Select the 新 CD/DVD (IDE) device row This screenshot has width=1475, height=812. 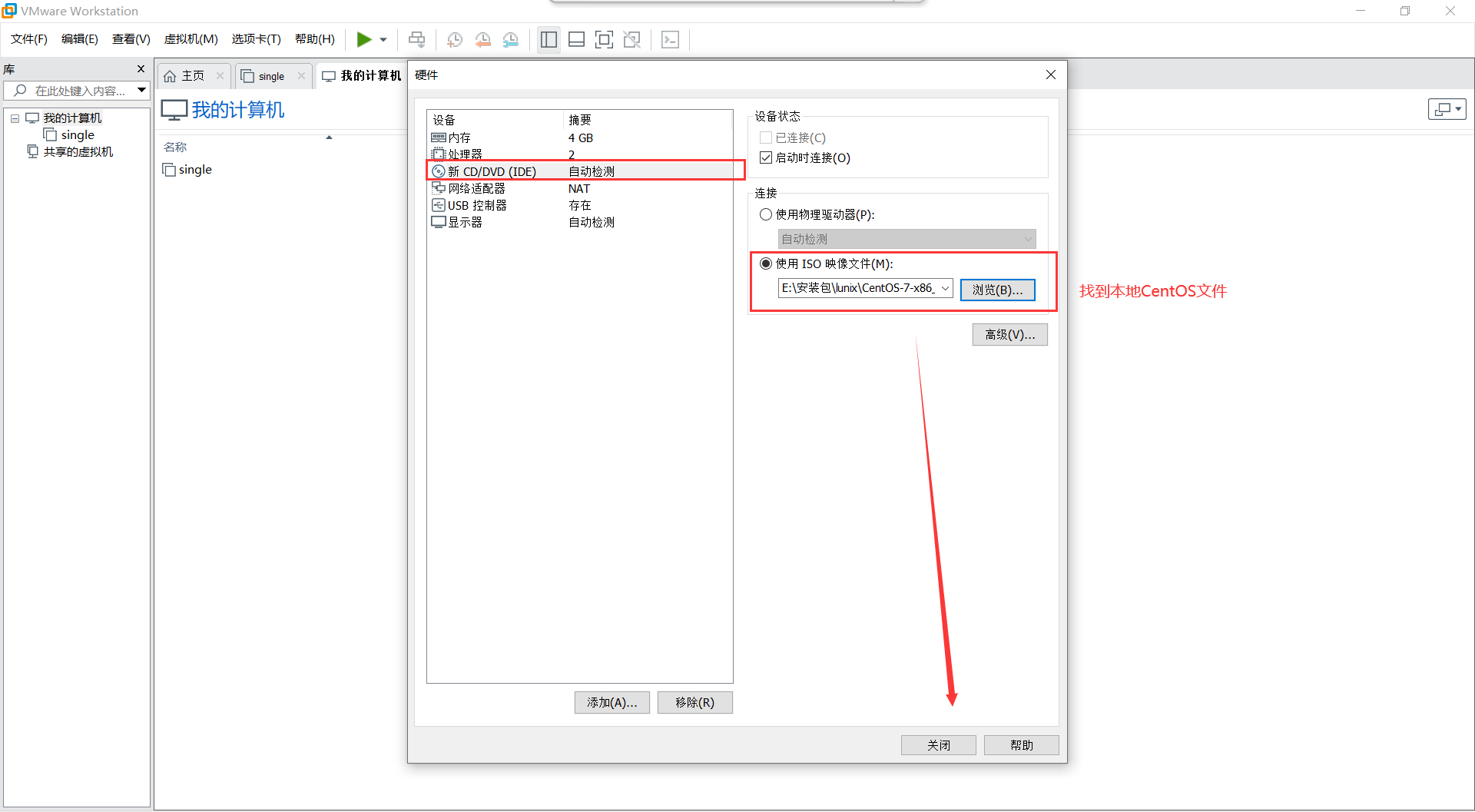click(x=579, y=171)
